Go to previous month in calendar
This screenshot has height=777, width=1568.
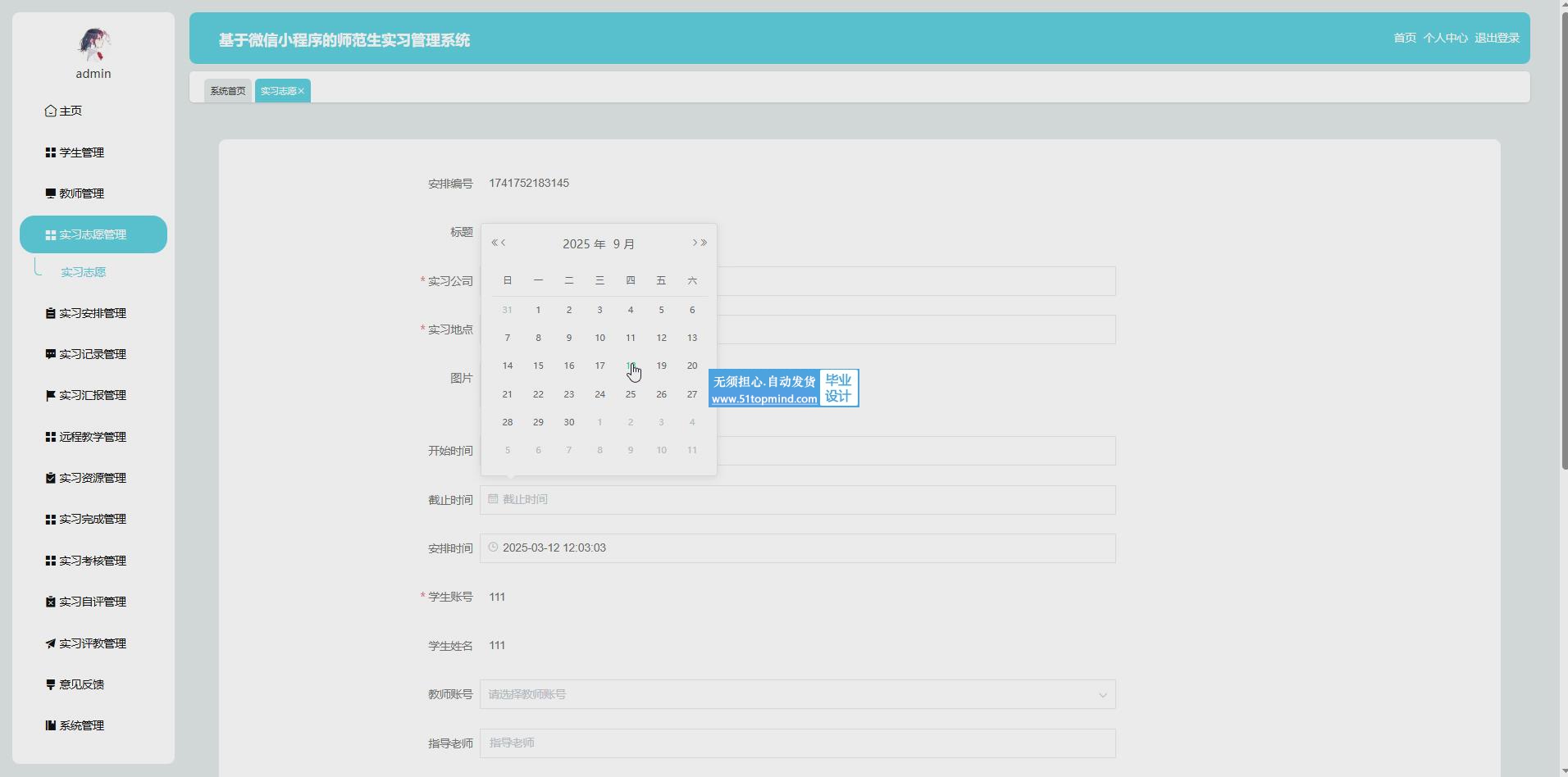click(x=504, y=243)
